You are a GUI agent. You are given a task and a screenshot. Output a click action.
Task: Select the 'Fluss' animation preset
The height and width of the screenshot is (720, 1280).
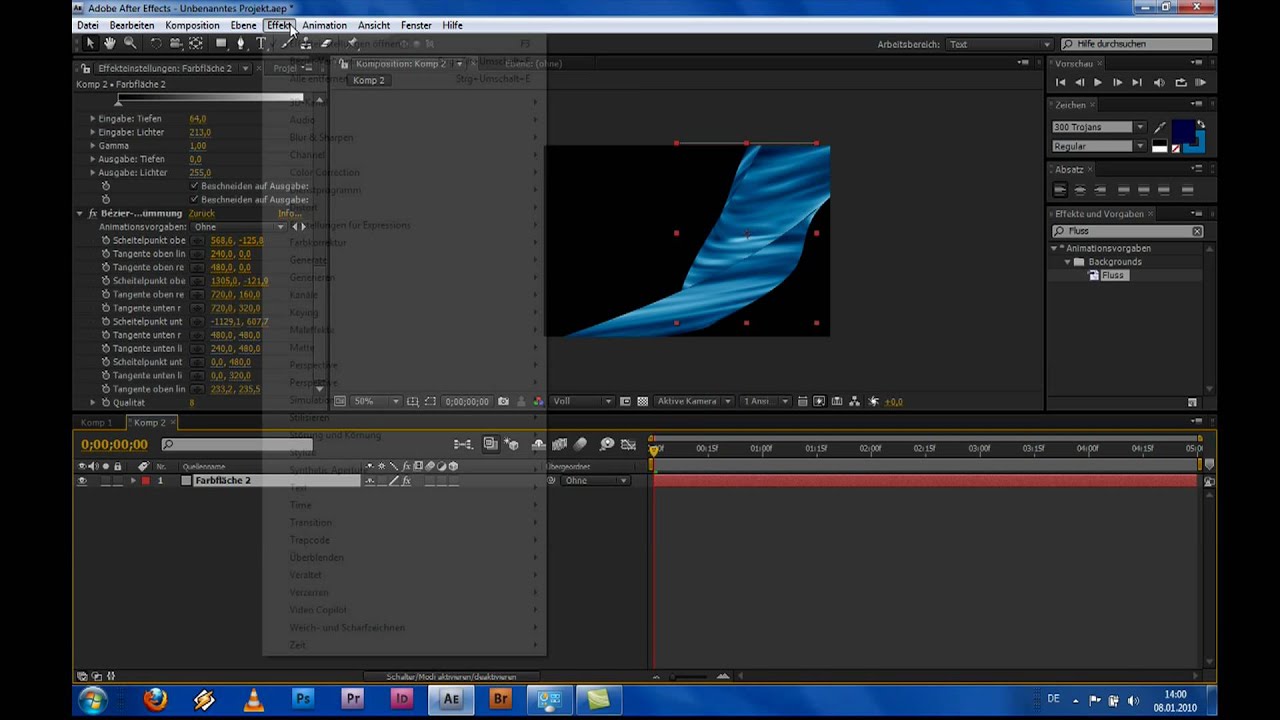coord(1112,276)
